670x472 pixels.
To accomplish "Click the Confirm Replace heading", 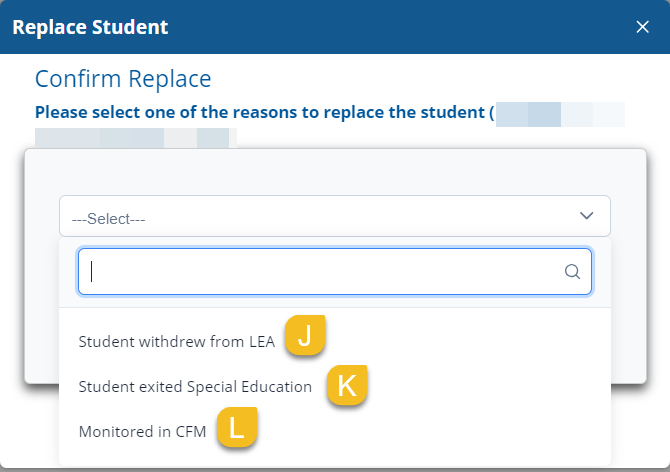I will click(123, 79).
